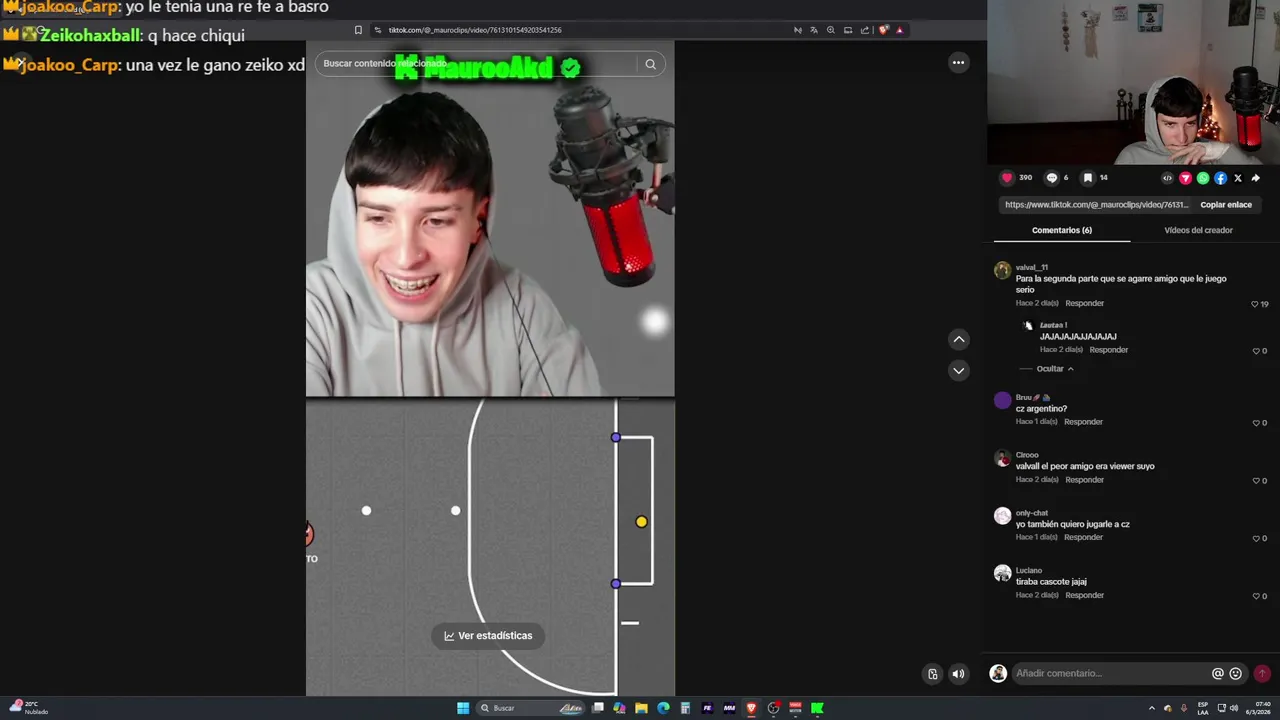Mute the video with speaker icon
The width and height of the screenshot is (1280, 720).
(958, 674)
